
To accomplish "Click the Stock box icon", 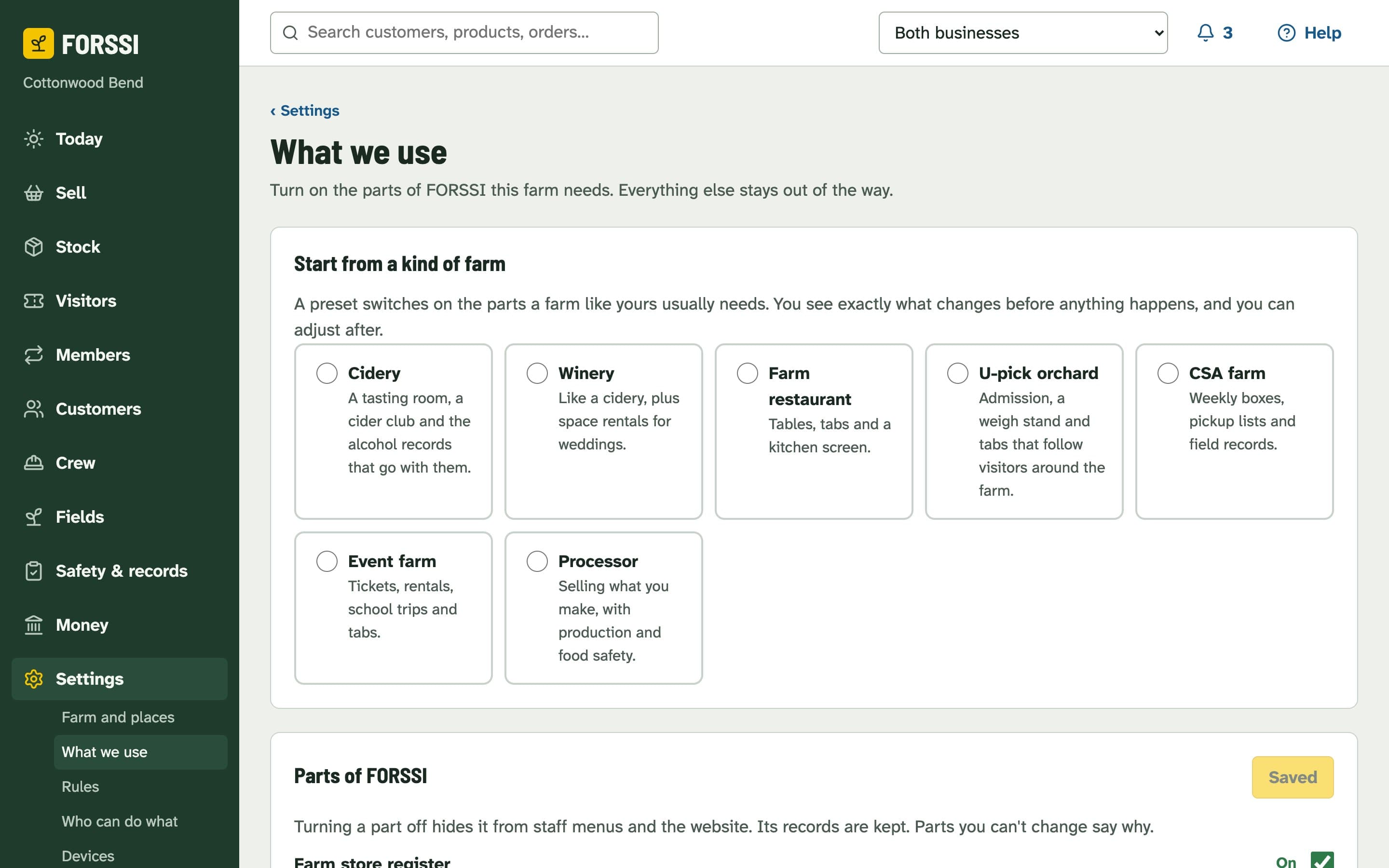I will tap(34, 247).
